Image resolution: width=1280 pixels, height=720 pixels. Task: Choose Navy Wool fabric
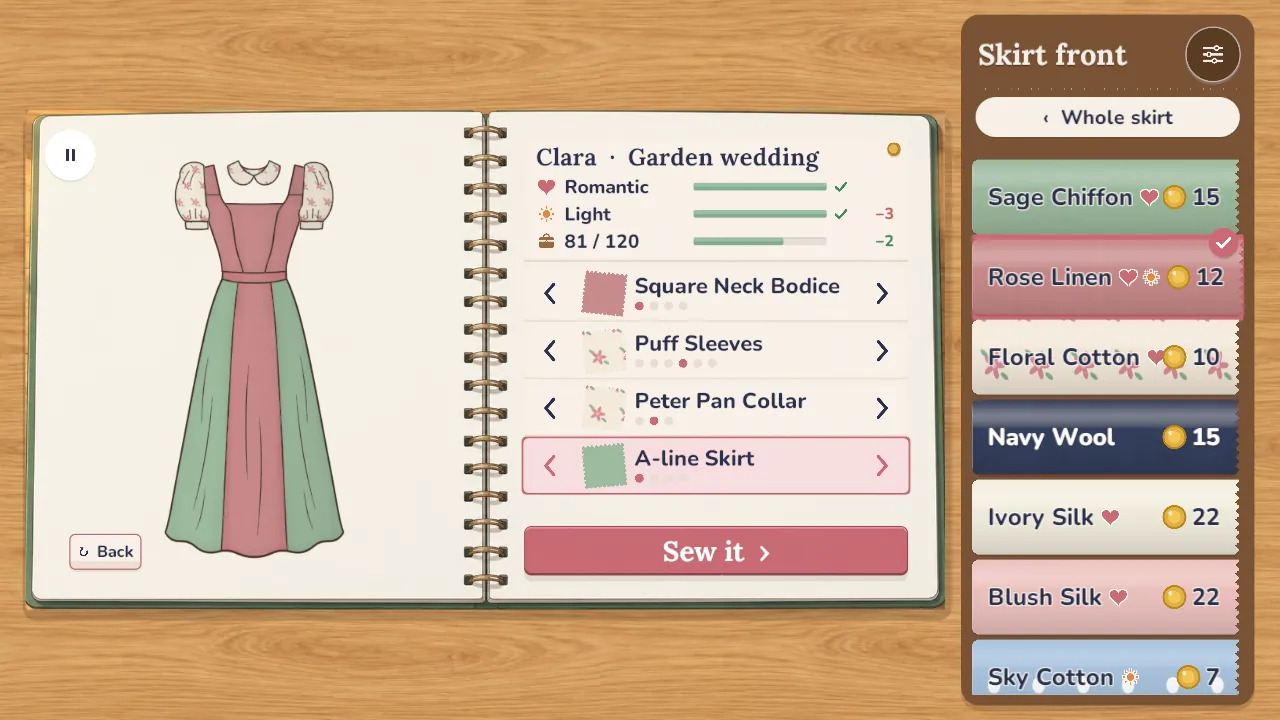click(x=1105, y=437)
